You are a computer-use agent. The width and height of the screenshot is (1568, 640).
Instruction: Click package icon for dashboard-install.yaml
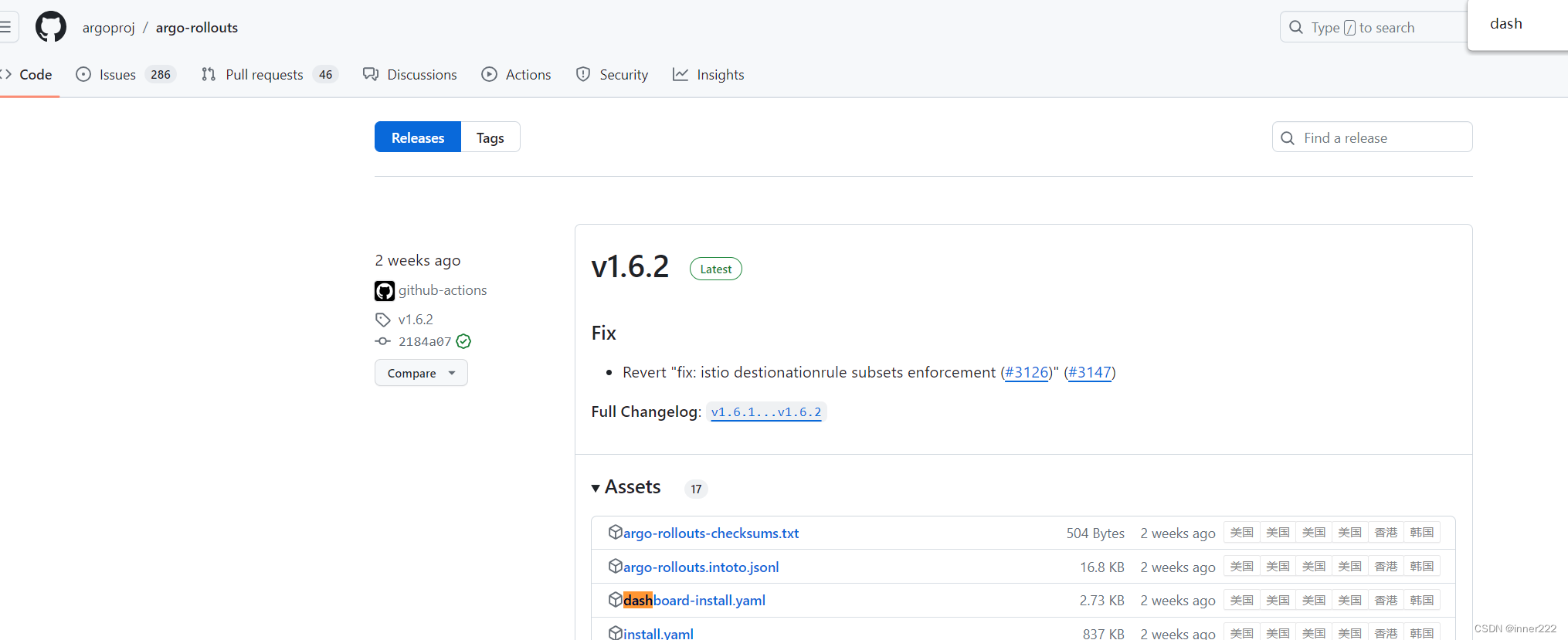[616, 600]
